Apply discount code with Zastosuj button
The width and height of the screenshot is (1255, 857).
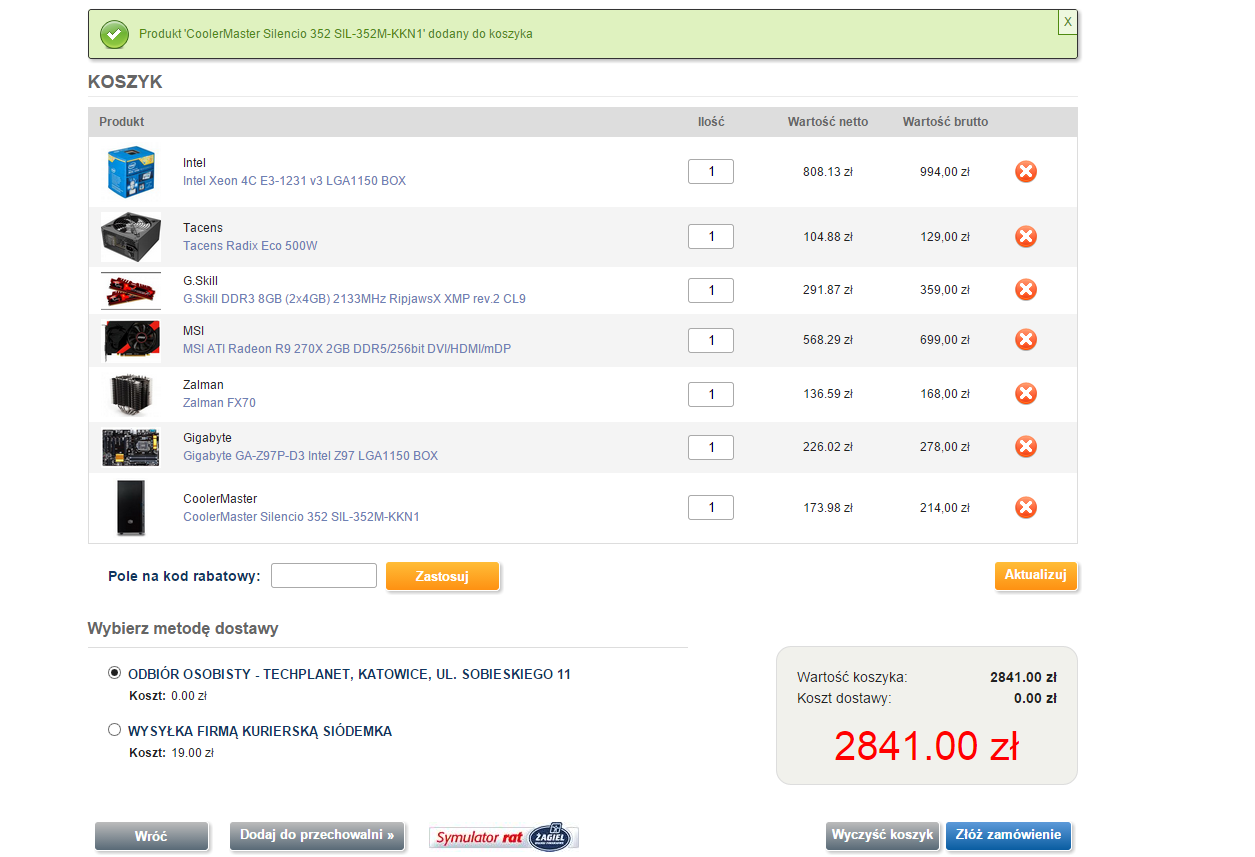pyautogui.click(x=442, y=576)
